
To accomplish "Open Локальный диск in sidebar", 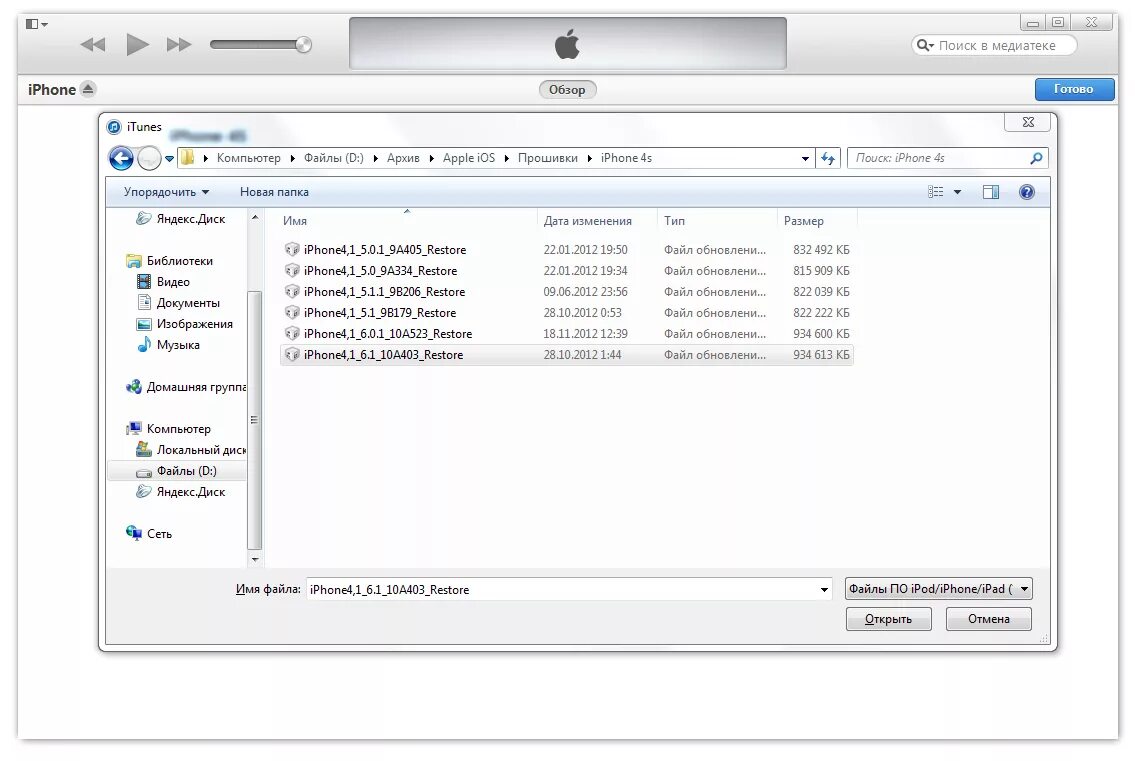I will (191, 450).
